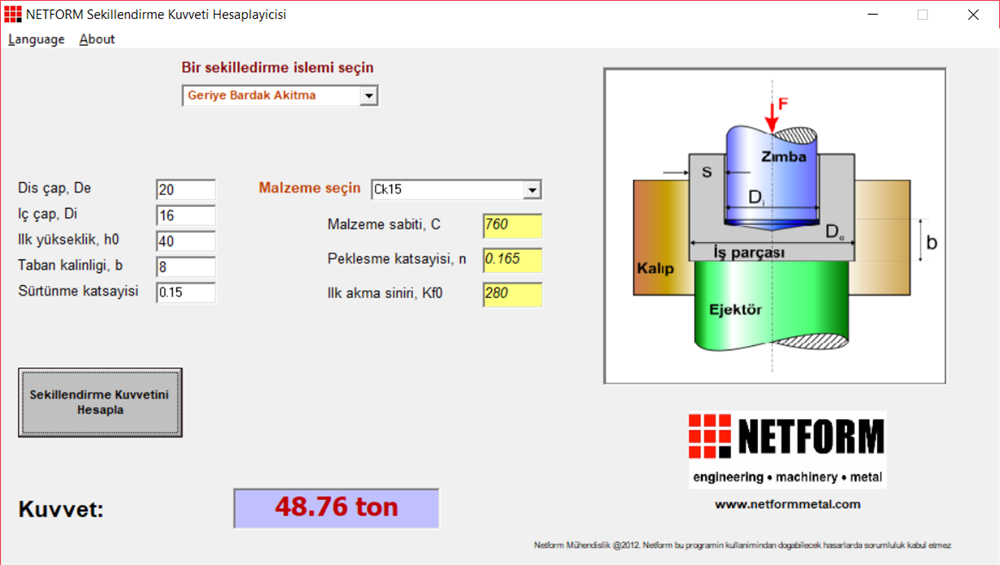1000x565 pixels.
Task: Click the 48.76 ton force result display
Action: [x=336, y=508]
